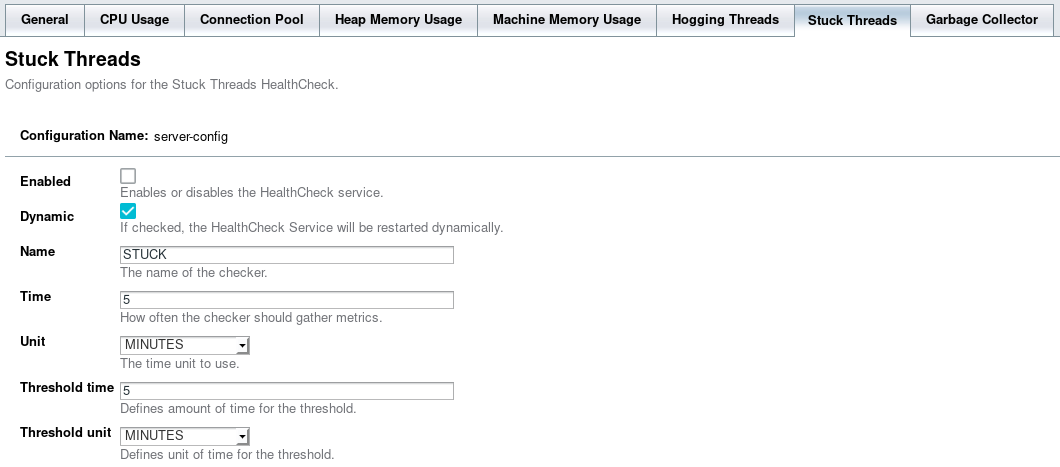Click 'Defines amount of time for the threshold.' text
Viewport: 1060px width, 467px height.
click(238, 409)
